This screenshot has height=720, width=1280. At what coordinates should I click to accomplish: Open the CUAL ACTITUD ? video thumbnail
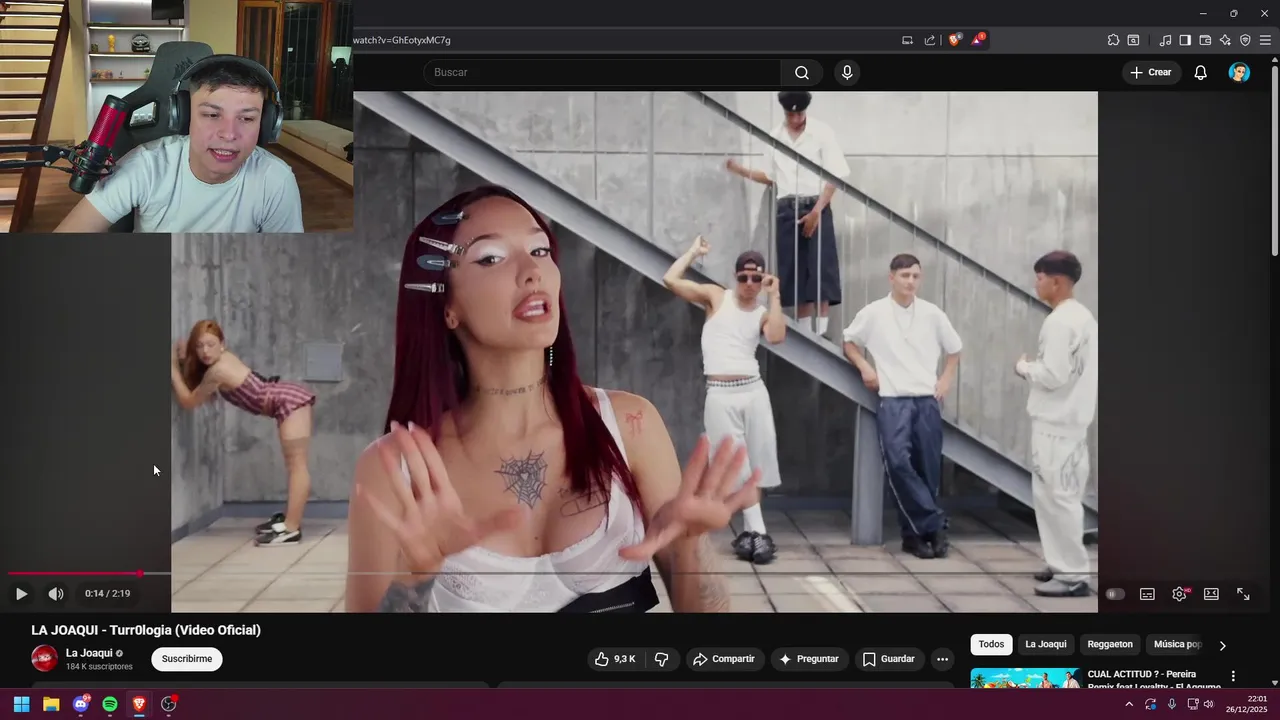point(1025,678)
